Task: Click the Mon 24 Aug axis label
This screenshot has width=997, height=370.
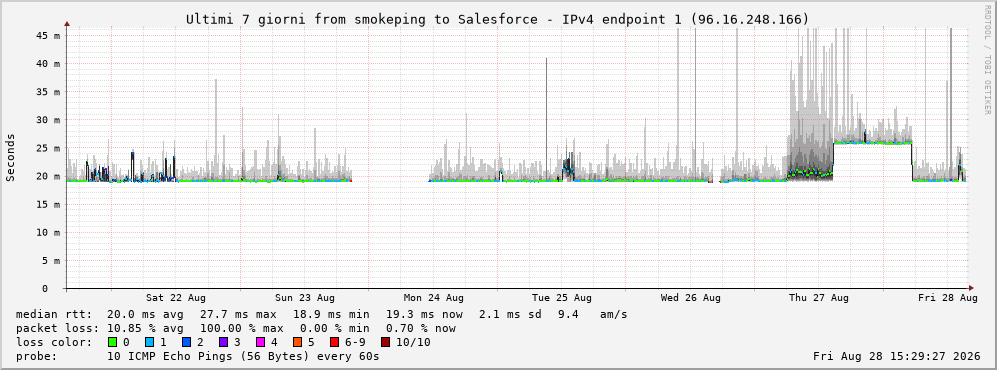Action: tap(434, 298)
